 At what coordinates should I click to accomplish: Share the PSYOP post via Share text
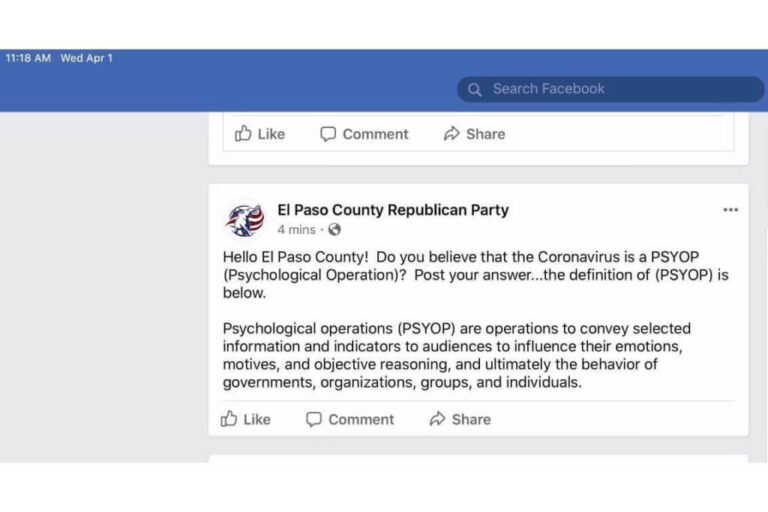click(x=471, y=419)
